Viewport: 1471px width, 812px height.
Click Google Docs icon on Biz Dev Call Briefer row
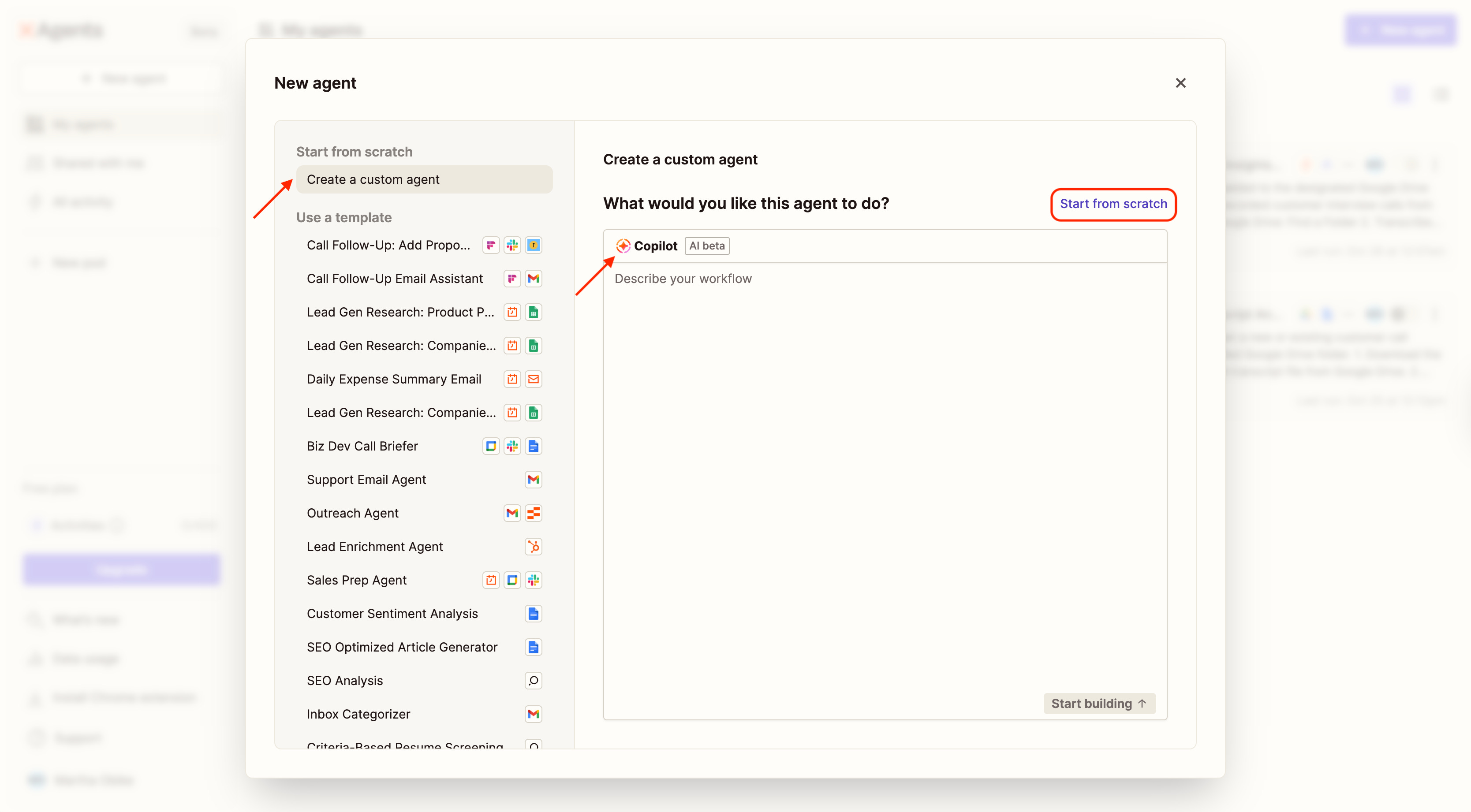(x=534, y=446)
